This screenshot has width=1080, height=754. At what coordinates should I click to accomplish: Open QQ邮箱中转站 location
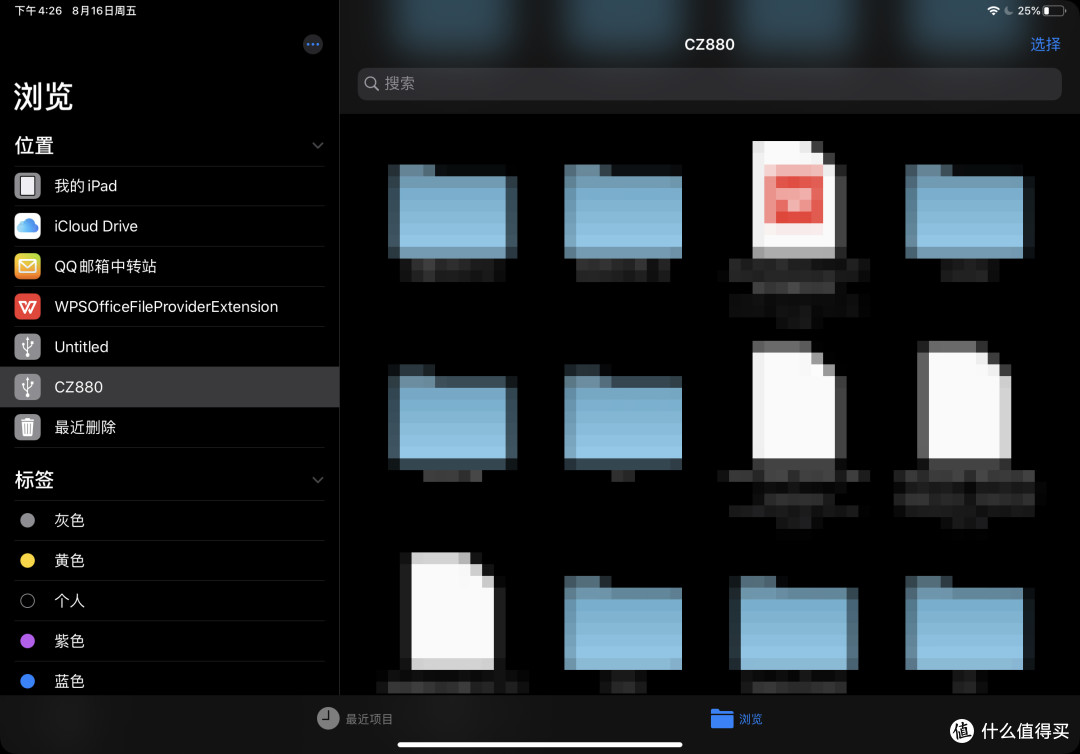105,266
